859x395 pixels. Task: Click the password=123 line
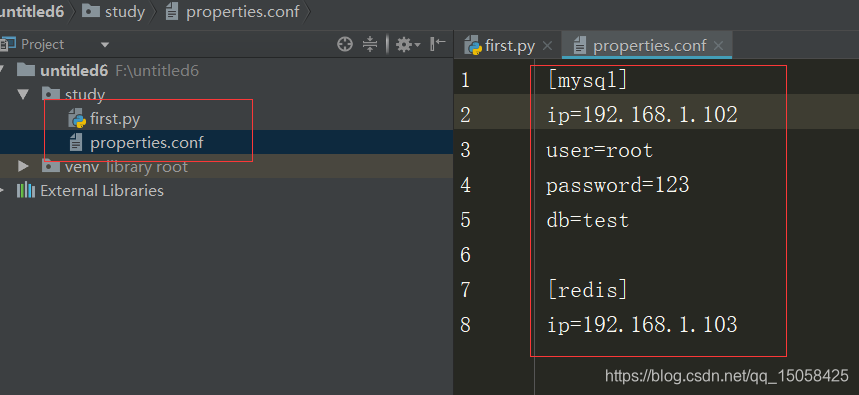pos(618,185)
